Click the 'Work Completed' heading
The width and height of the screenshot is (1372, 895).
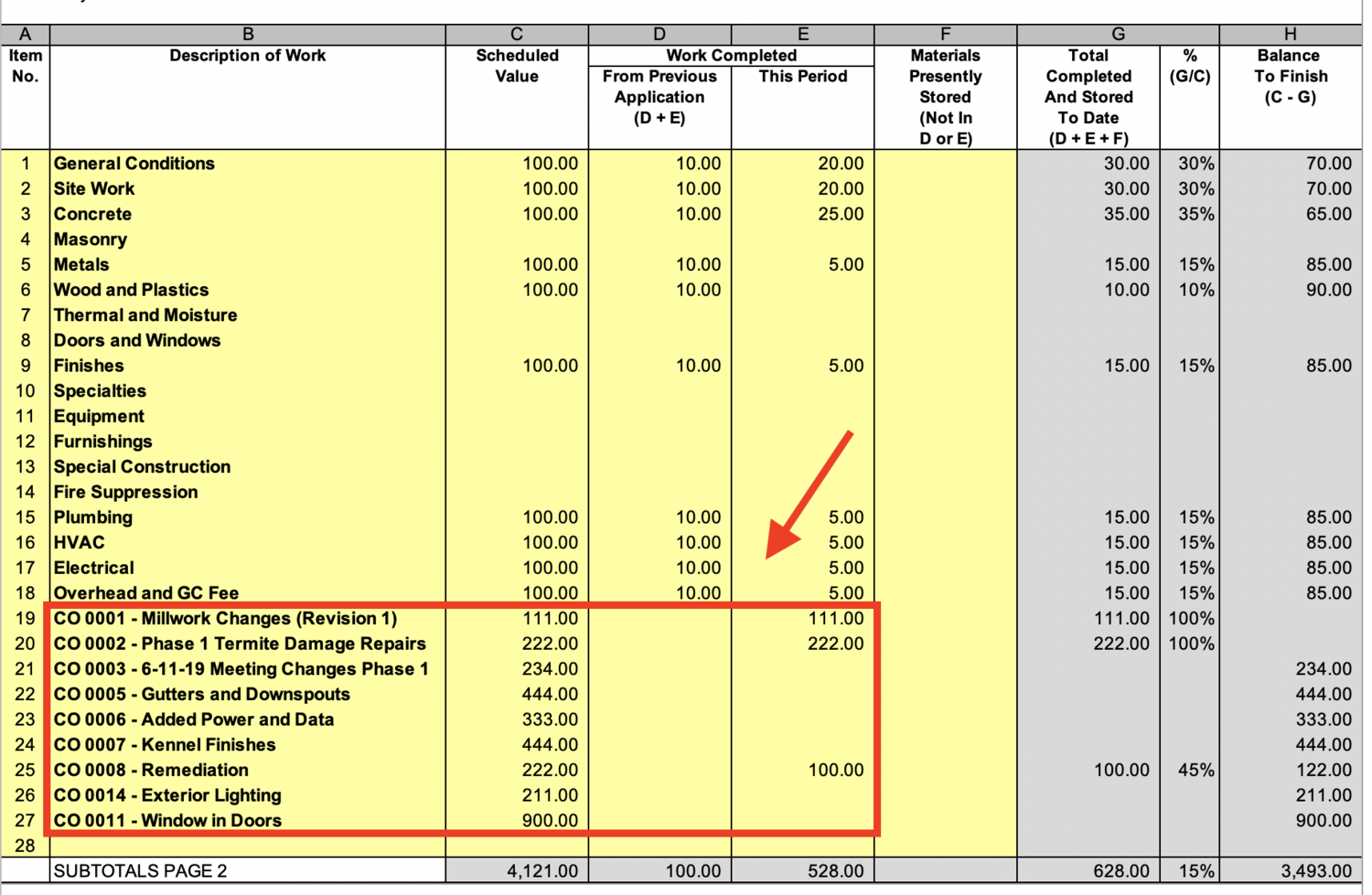coord(731,56)
